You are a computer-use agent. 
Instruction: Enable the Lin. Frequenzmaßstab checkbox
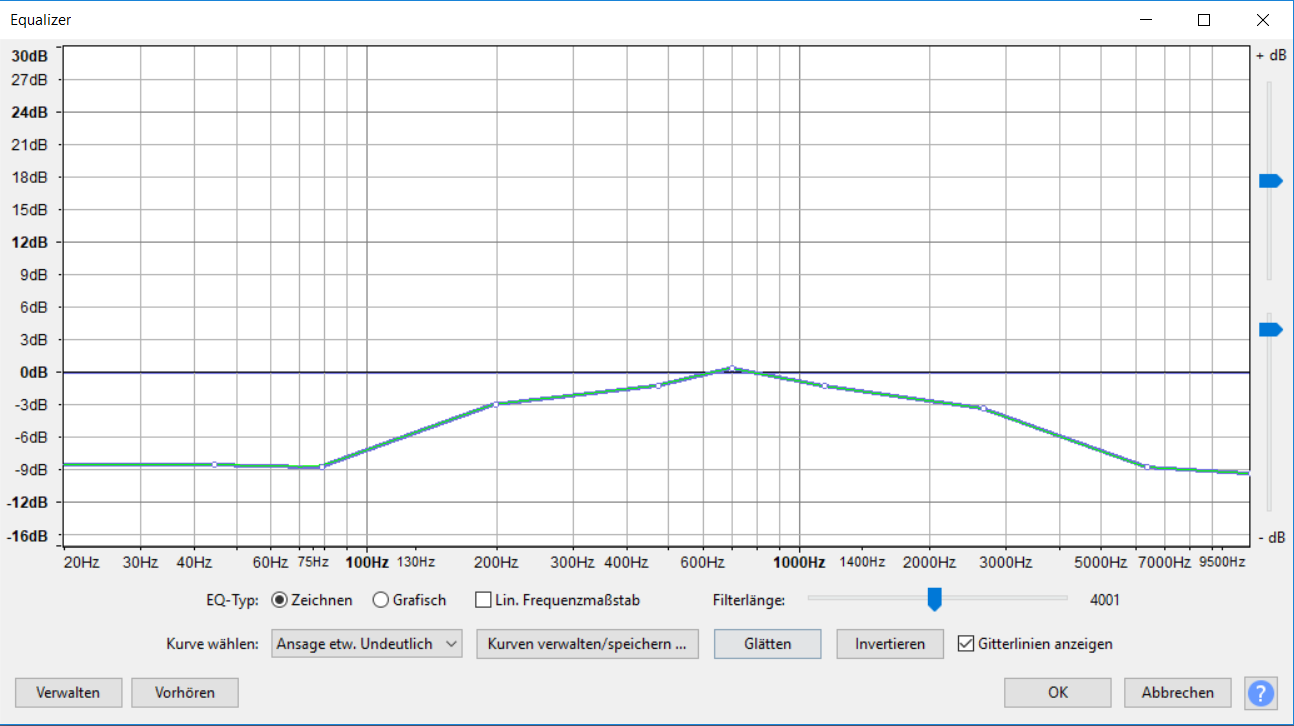(484, 600)
